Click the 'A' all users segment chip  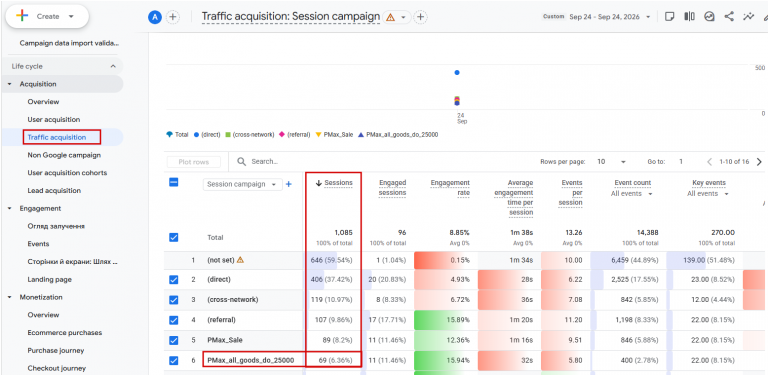click(x=155, y=17)
